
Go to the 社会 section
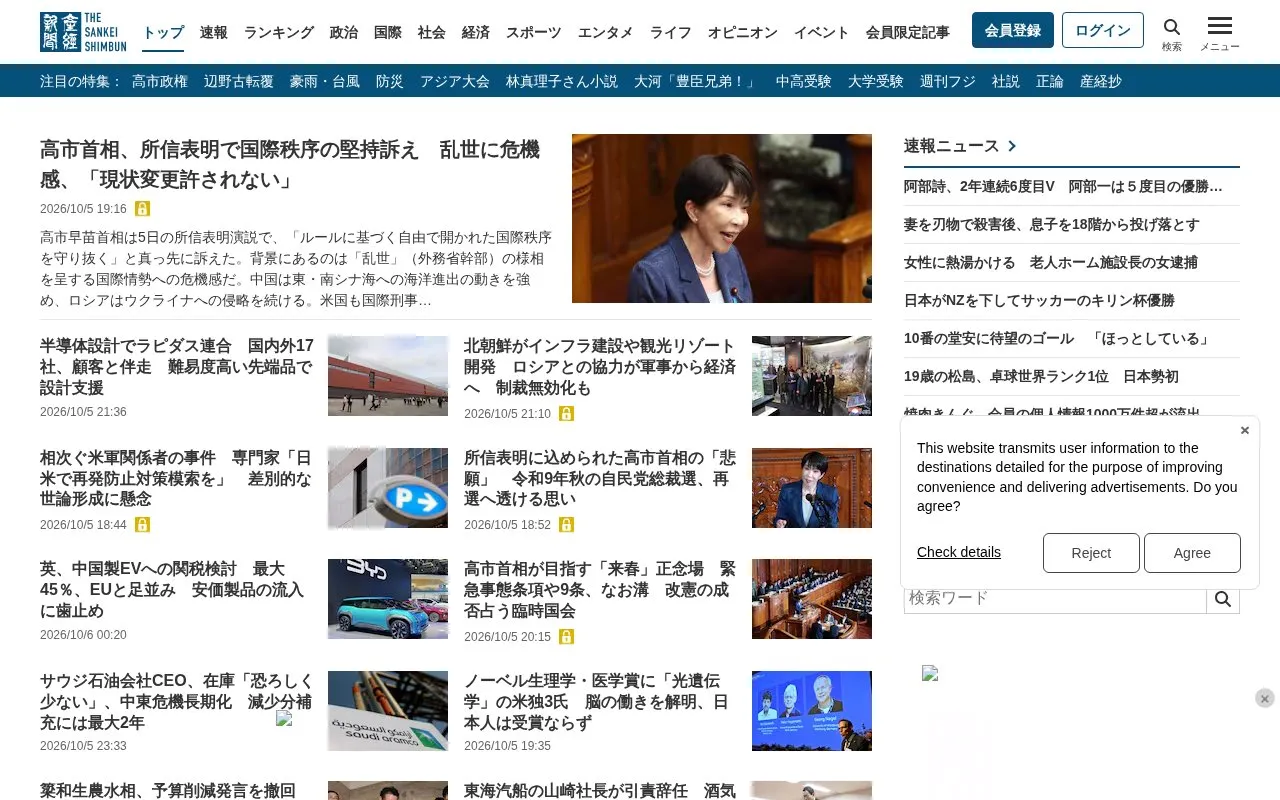coord(432,32)
